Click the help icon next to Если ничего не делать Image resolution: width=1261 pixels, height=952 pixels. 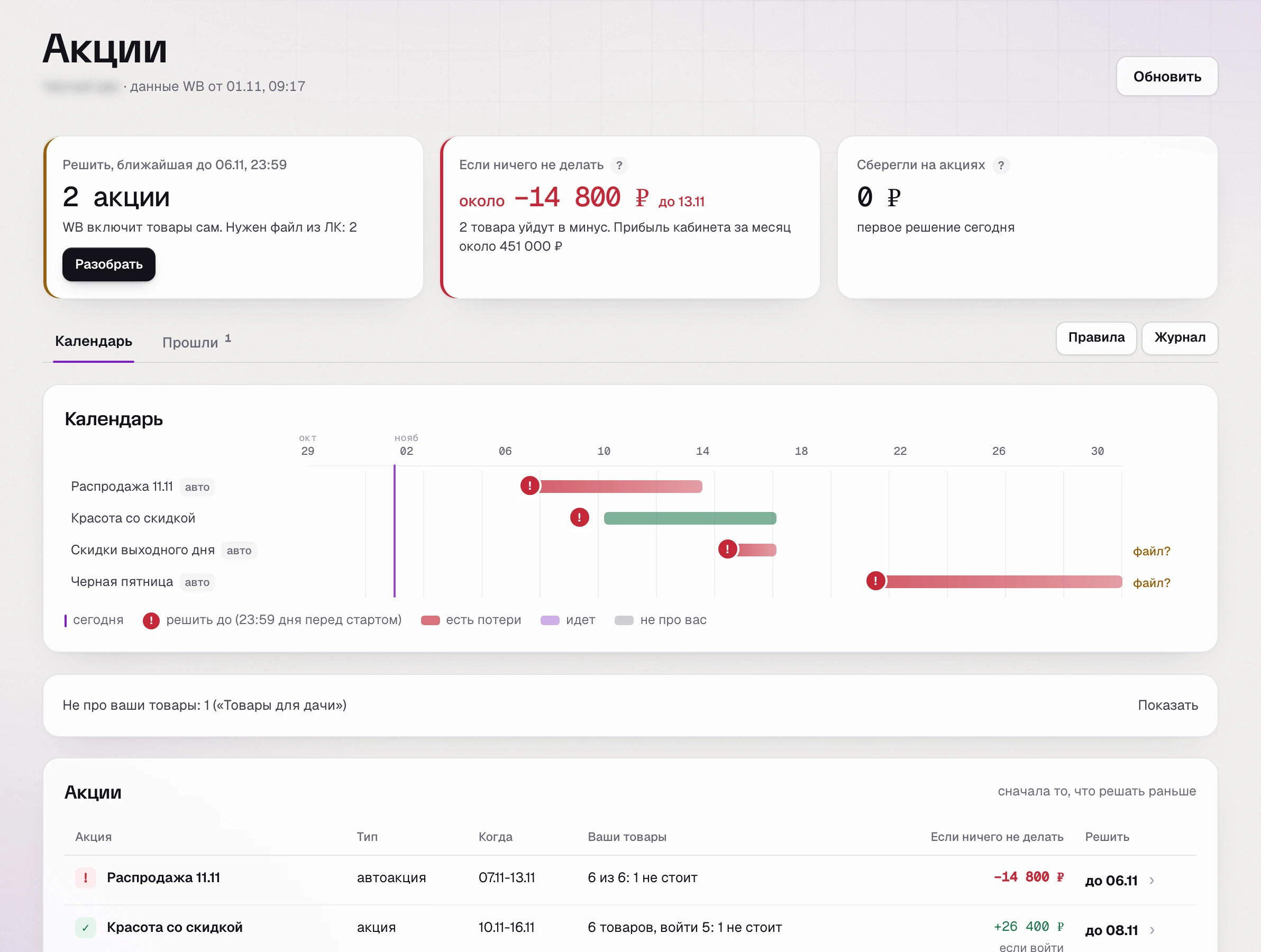[619, 166]
